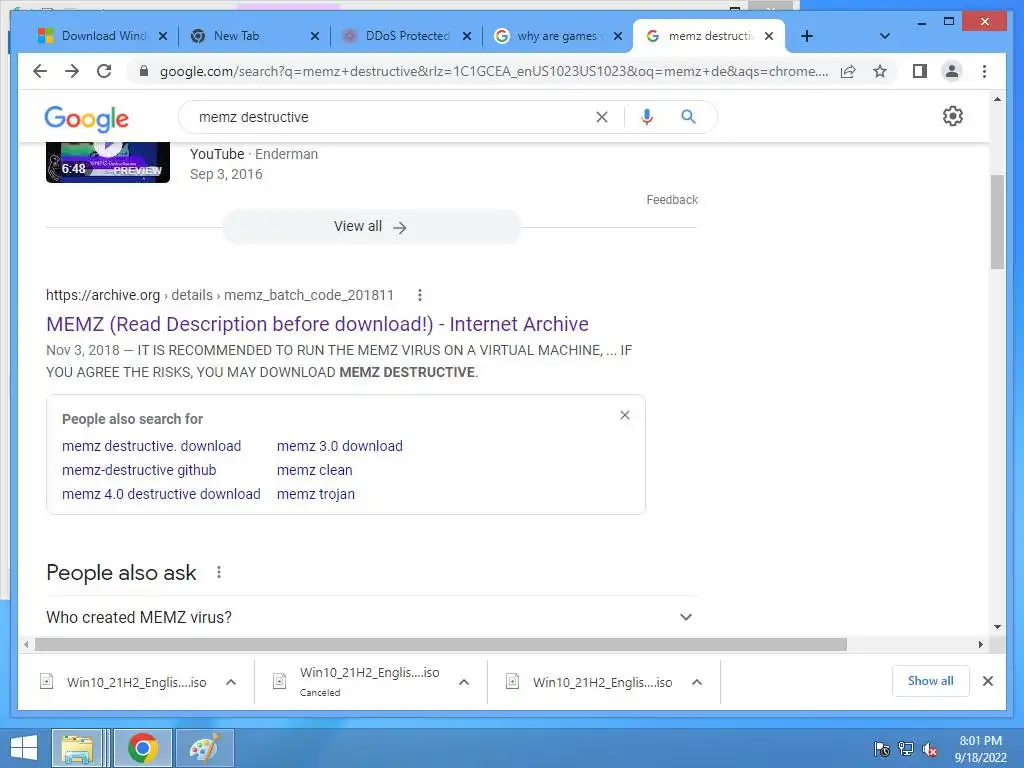The width and height of the screenshot is (1024, 768).
Task: Send Feedback on video results
Action: point(672,200)
